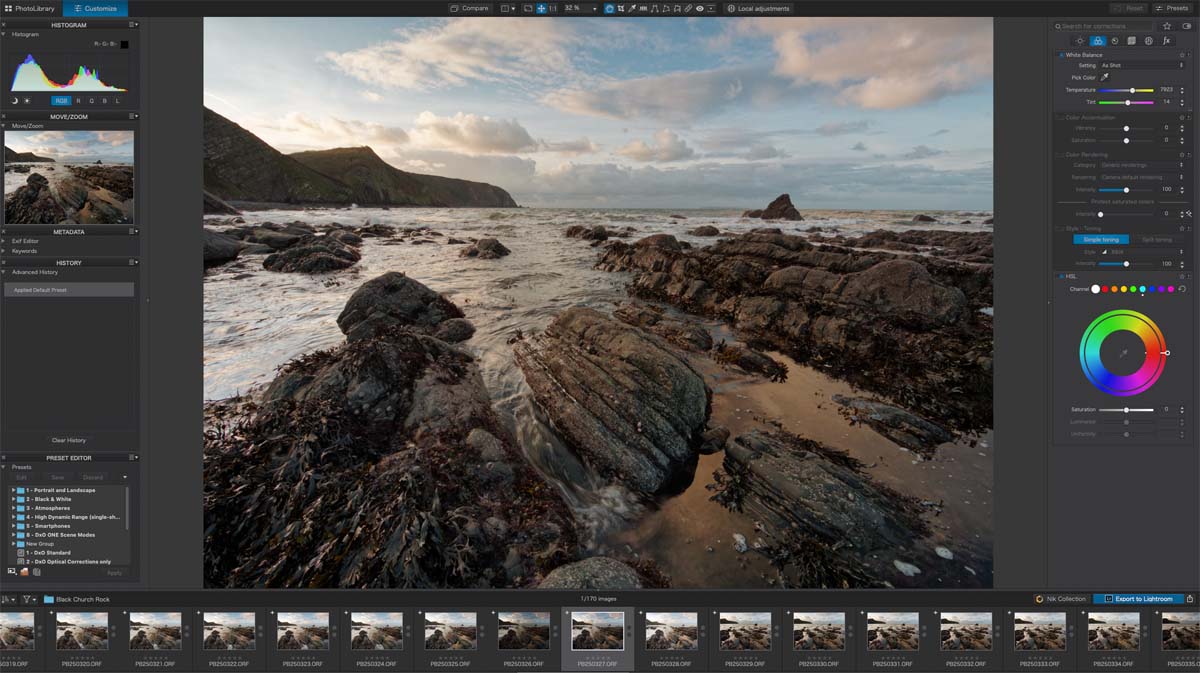Click the Local adjustments button
This screenshot has width=1200, height=673.
pos(758,8)
